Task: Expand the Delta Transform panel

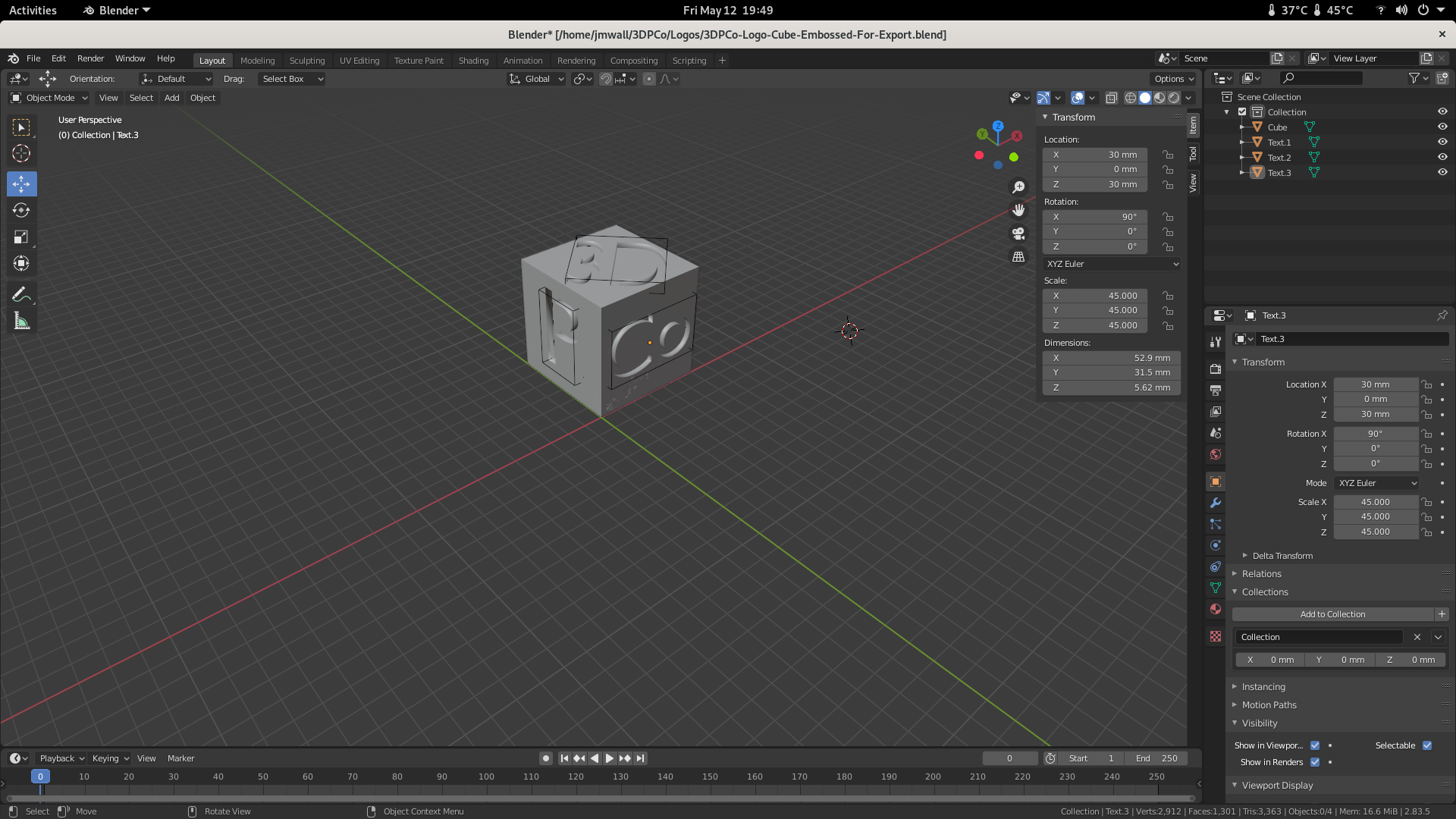Action: coord(1282,556)
